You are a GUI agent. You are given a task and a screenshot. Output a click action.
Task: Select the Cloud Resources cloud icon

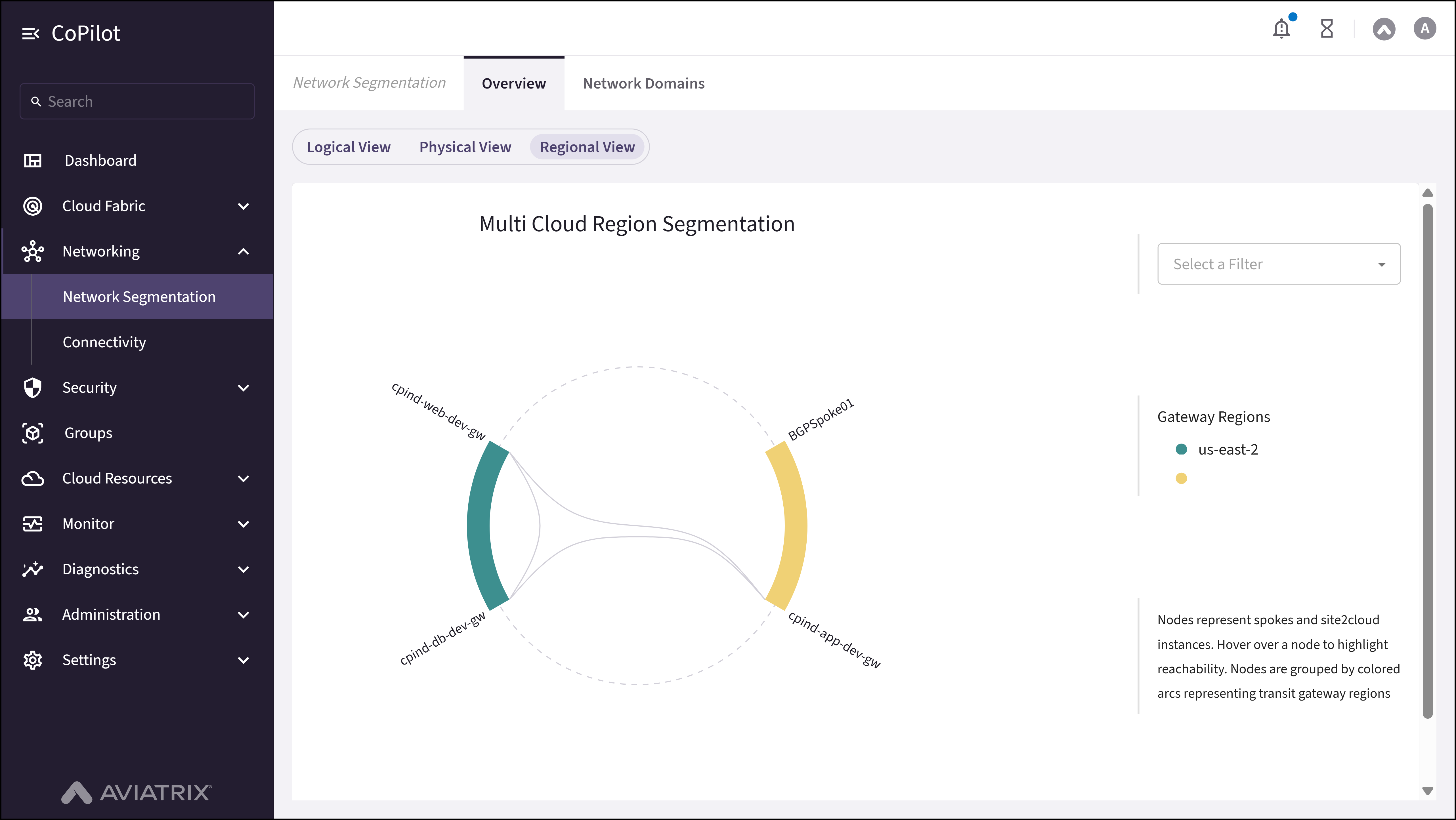32,478
